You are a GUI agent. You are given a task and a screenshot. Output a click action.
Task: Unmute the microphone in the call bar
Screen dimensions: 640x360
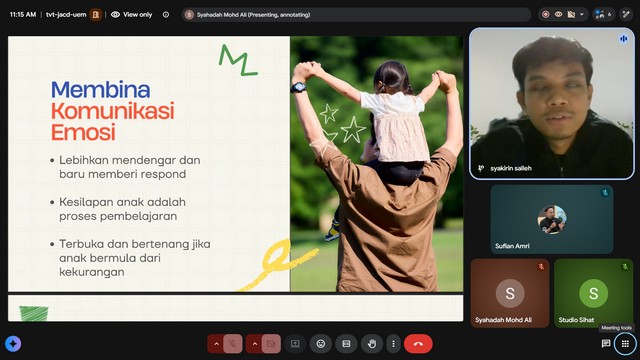[x=233, y=344]
